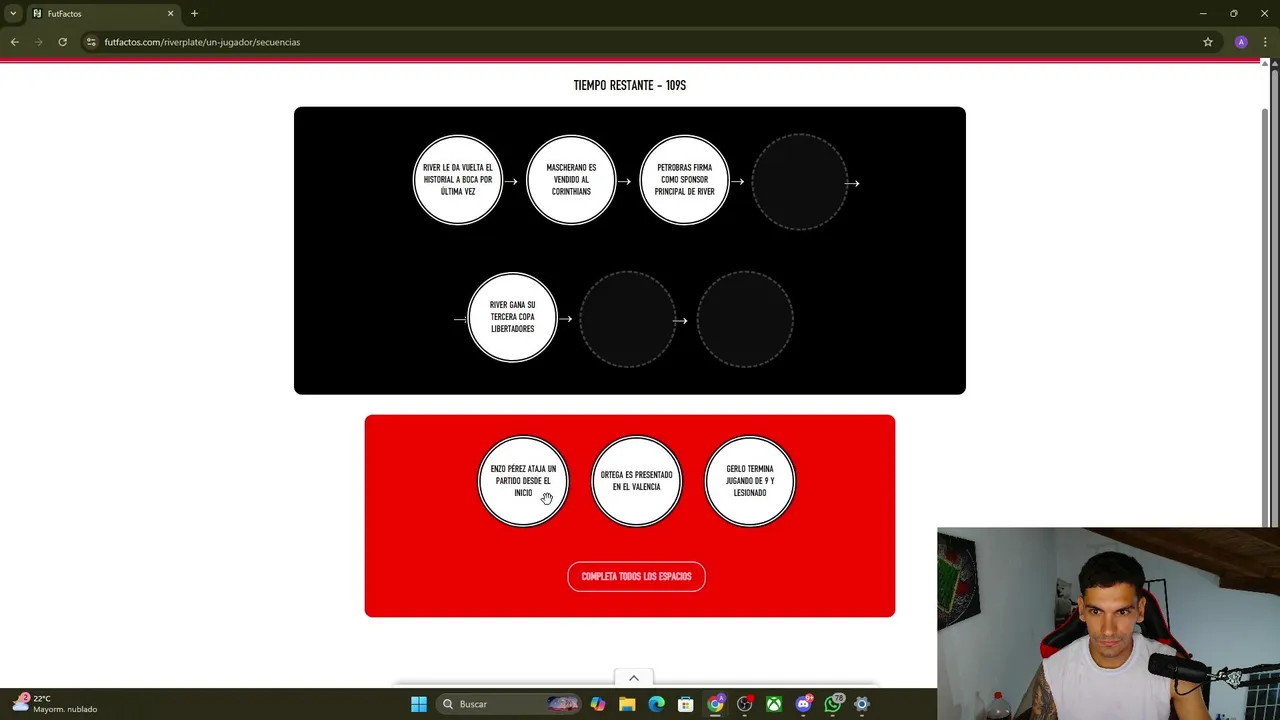Select the last empty slot in second row
1280x720 pixels.
click(745, 319)
